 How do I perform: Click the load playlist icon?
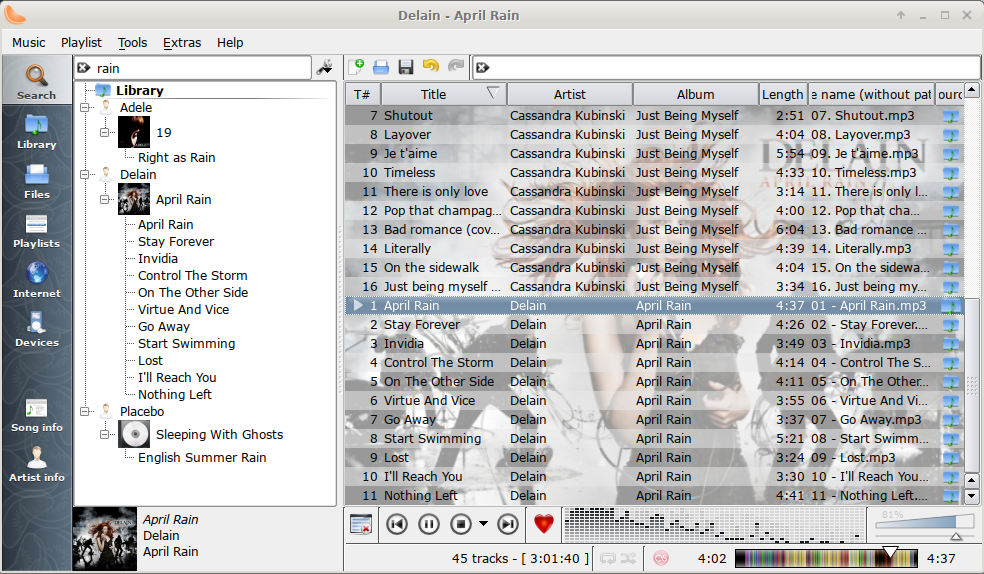(x=381, y=66)
